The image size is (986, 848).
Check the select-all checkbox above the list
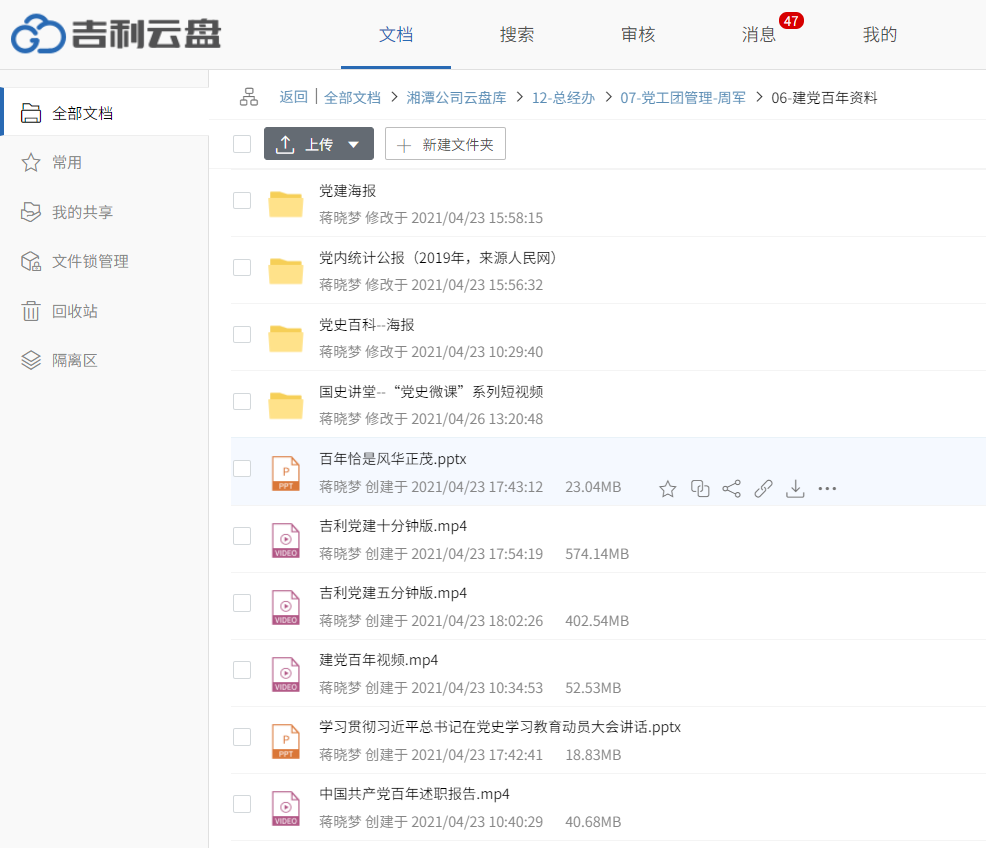point(241,143)
